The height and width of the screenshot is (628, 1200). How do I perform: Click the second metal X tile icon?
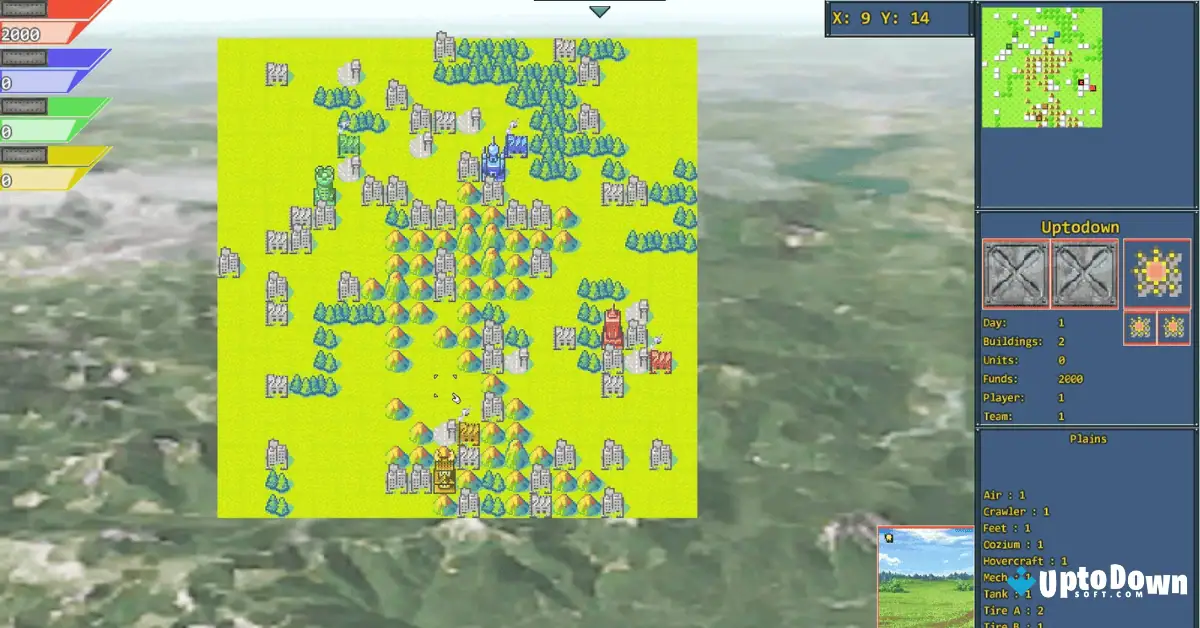tap(1085, 271)
